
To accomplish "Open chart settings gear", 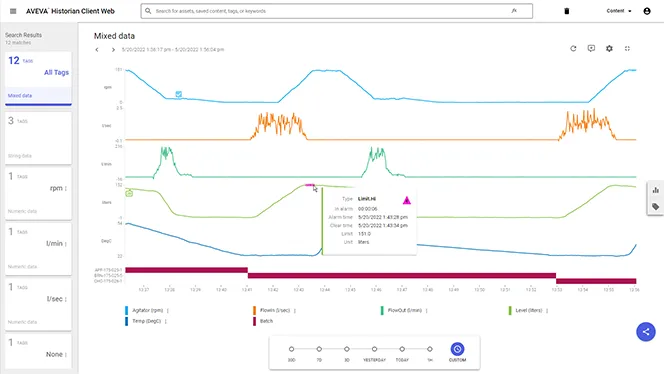I will (609, 49).
